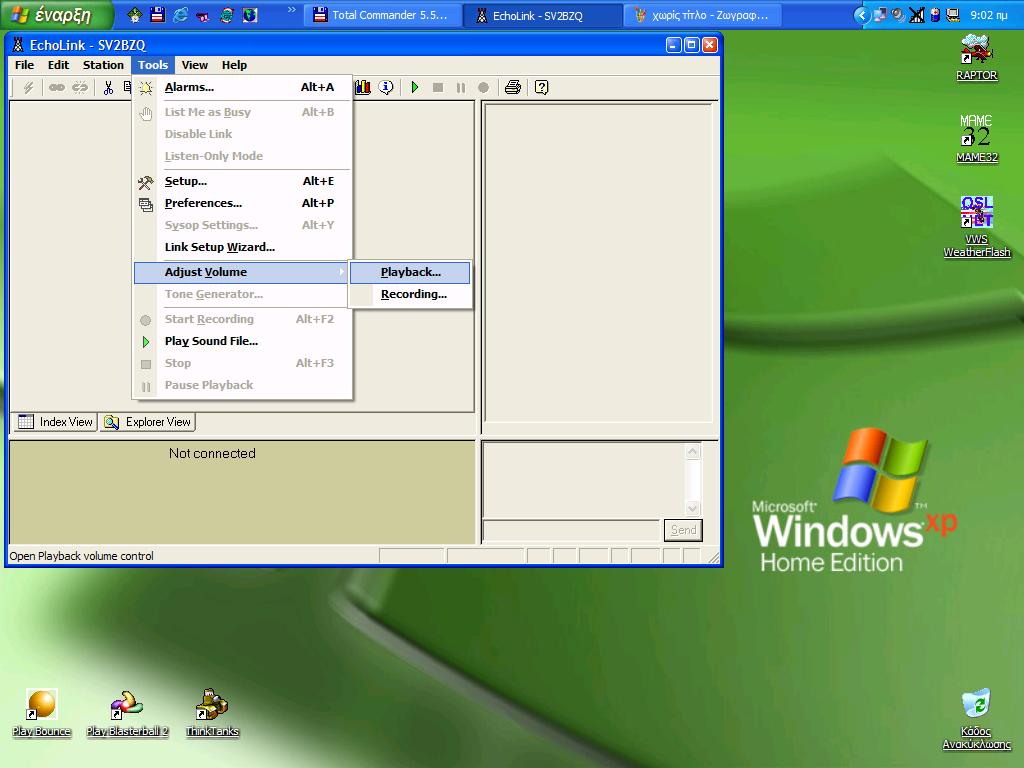Viewport: 1024px width, 768px height.
Task: Click the gray stop square in the toolbar
Action: 438,88
